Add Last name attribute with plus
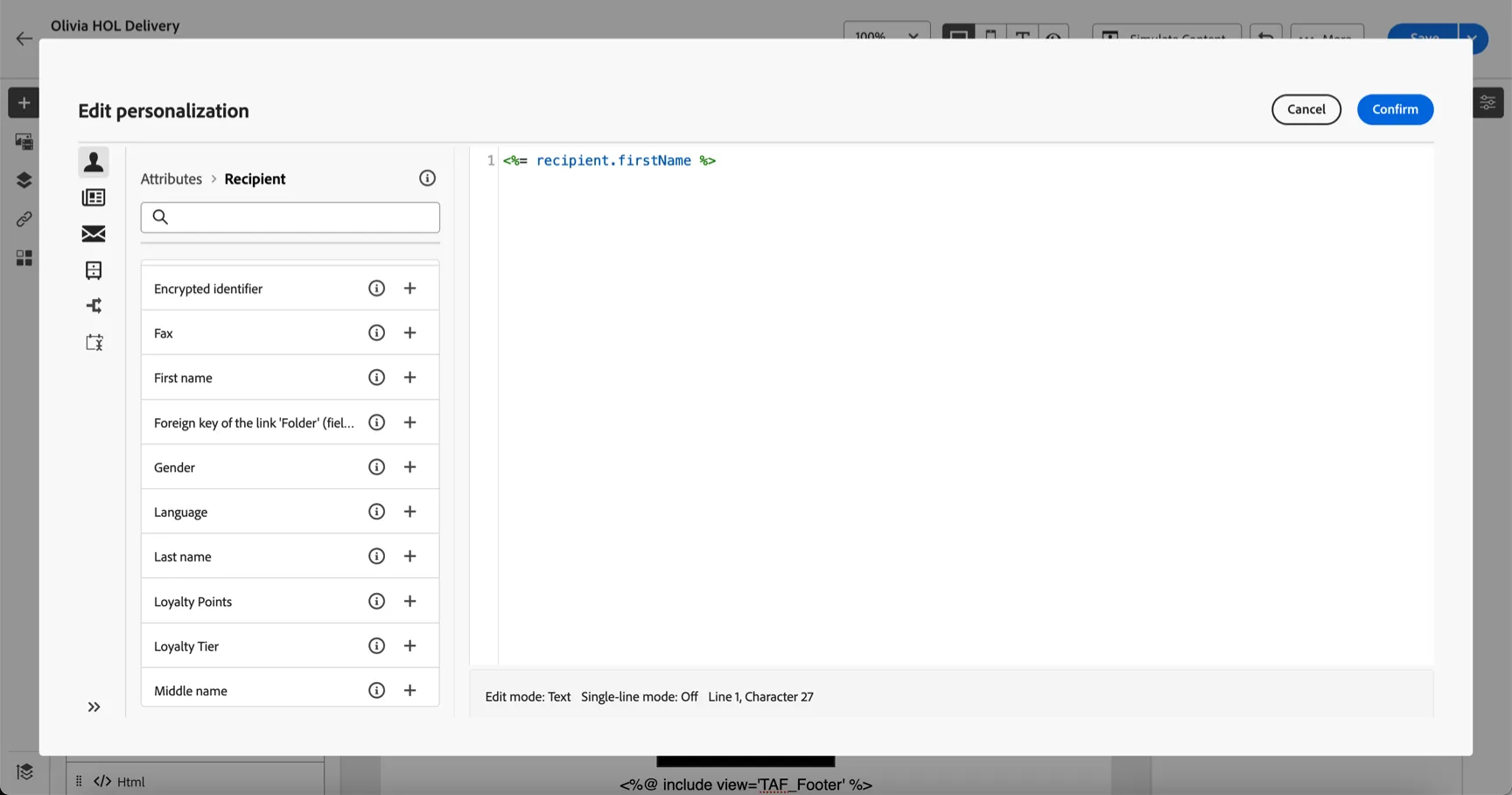The width and height of the screenshot is (1512, 795). coord(409,556)
